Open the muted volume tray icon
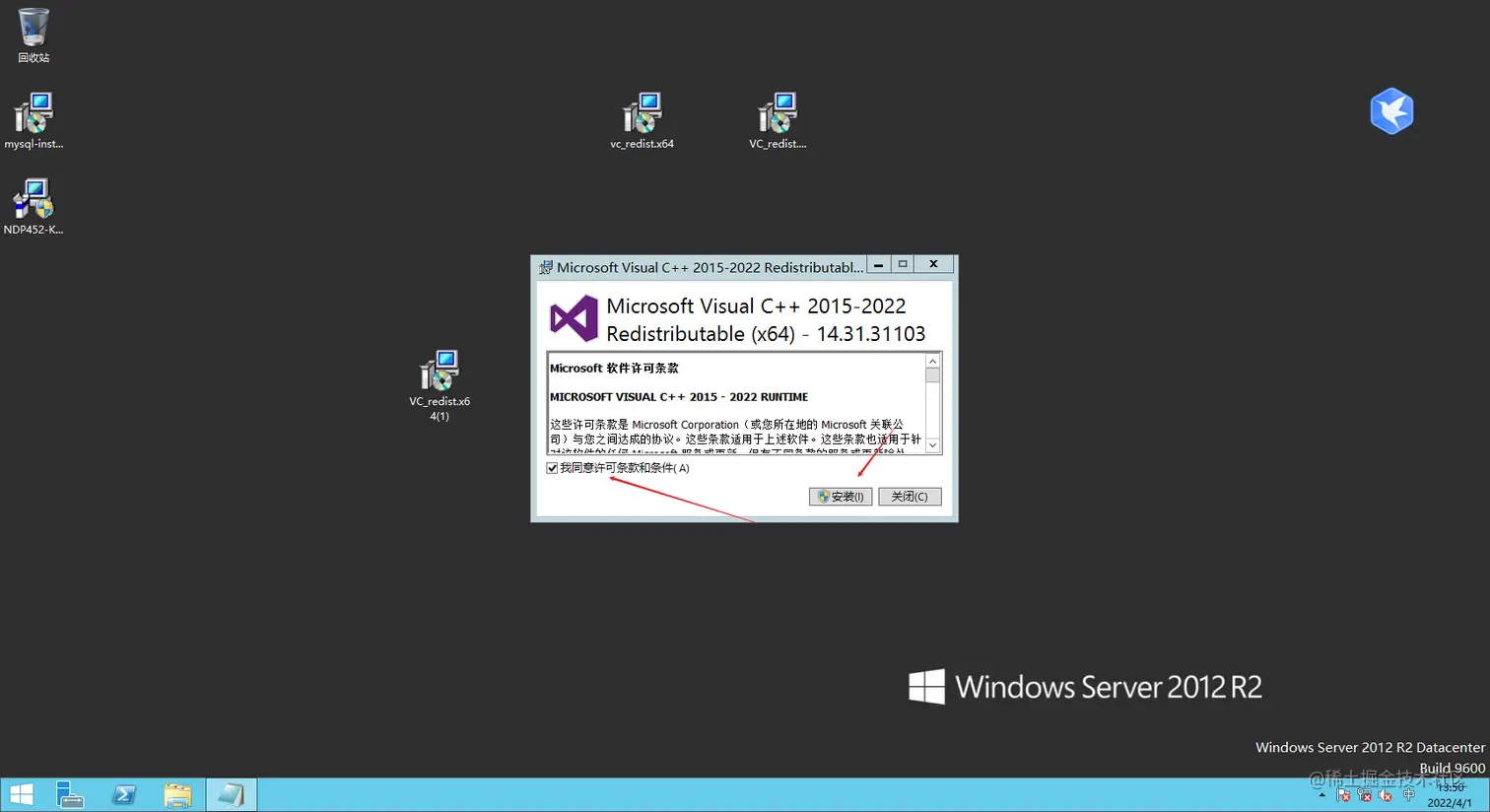This screenshot has width=1490, height=812. (1385, 794)
